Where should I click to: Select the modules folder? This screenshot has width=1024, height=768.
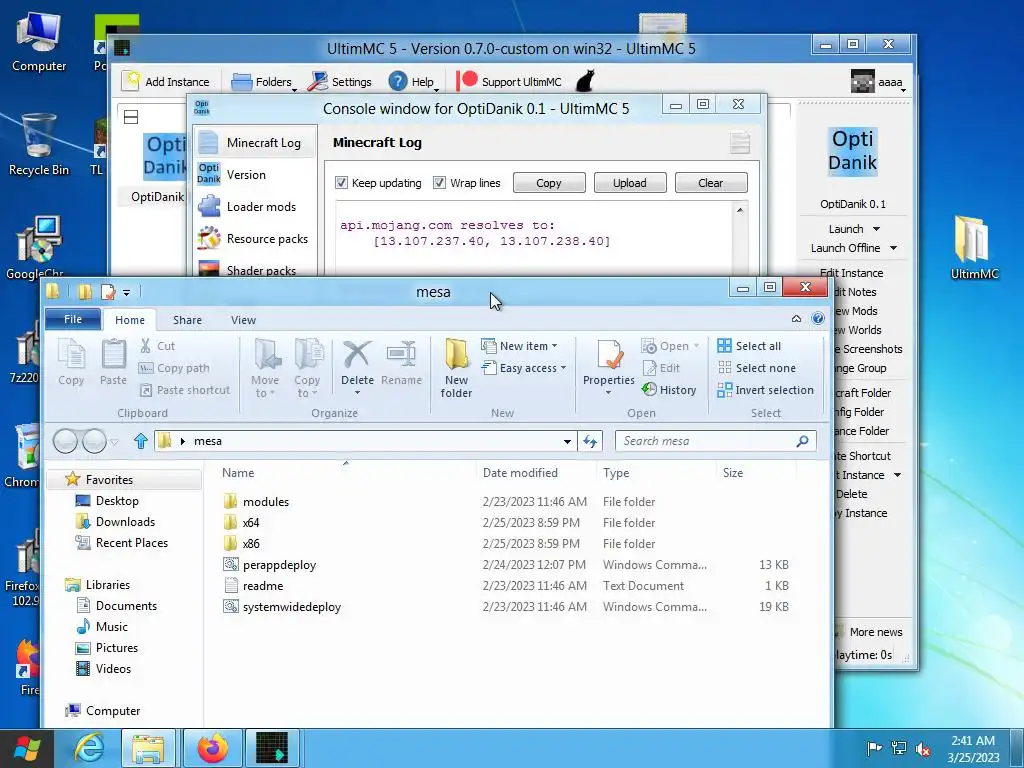[x=266, y=502]
